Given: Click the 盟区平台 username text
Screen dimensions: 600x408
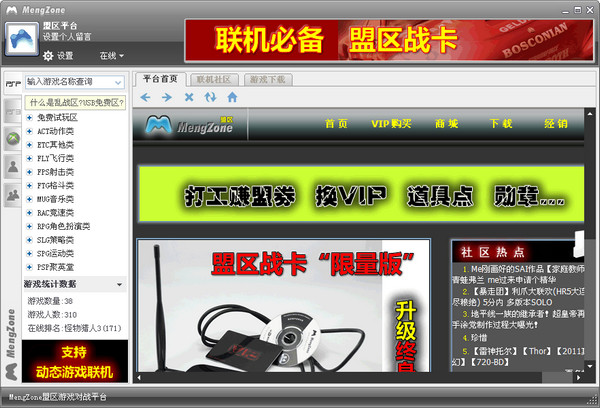Looking at the screenshot, I should (60, 26).
